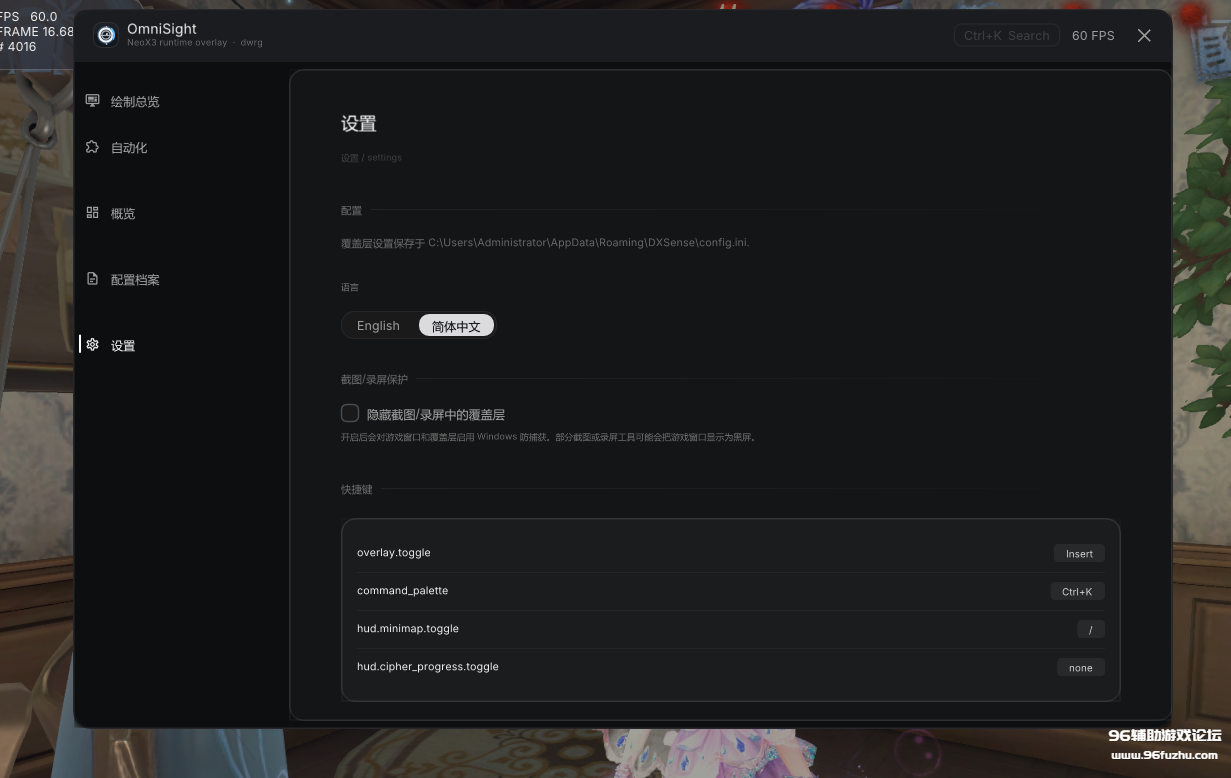Click the overlay.toggle shortcut row
This screenshot has height=778, width=1231.
pyautogui.click(x=731, y=553)
